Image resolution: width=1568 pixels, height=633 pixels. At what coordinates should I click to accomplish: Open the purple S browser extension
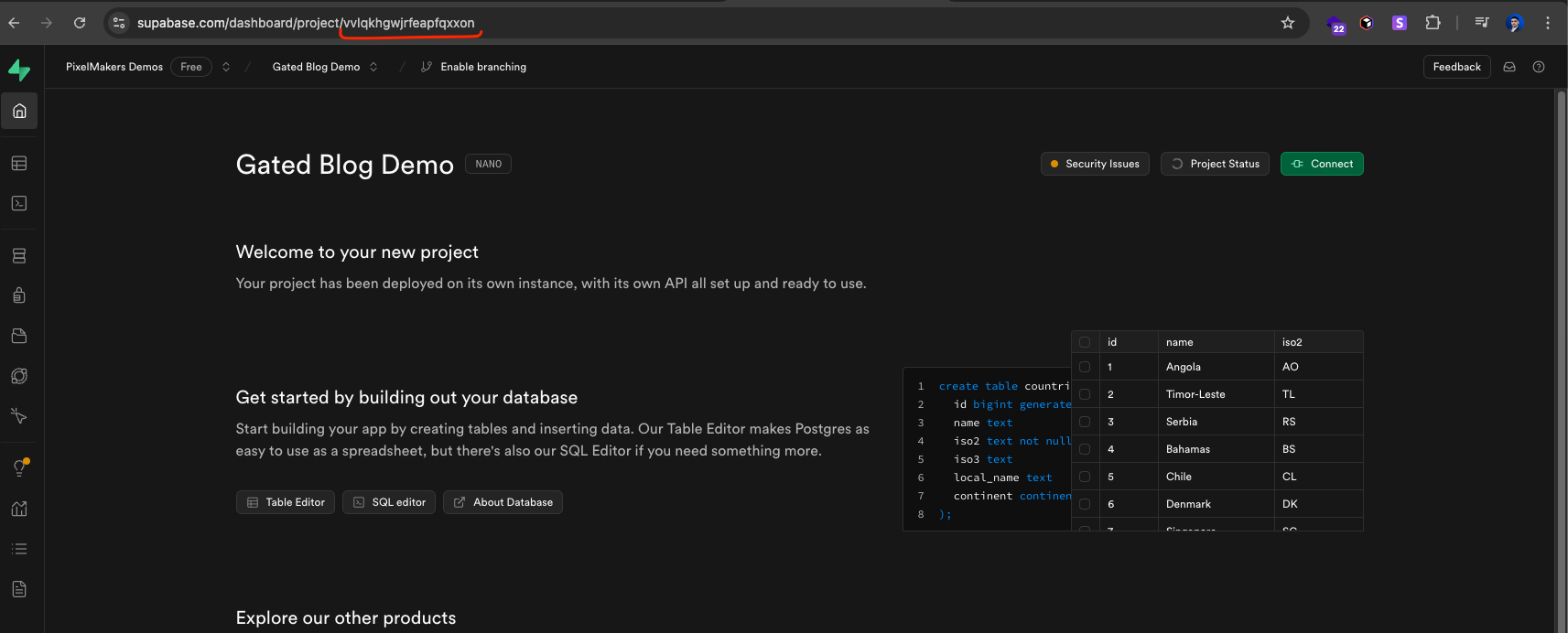point(1400,23)
